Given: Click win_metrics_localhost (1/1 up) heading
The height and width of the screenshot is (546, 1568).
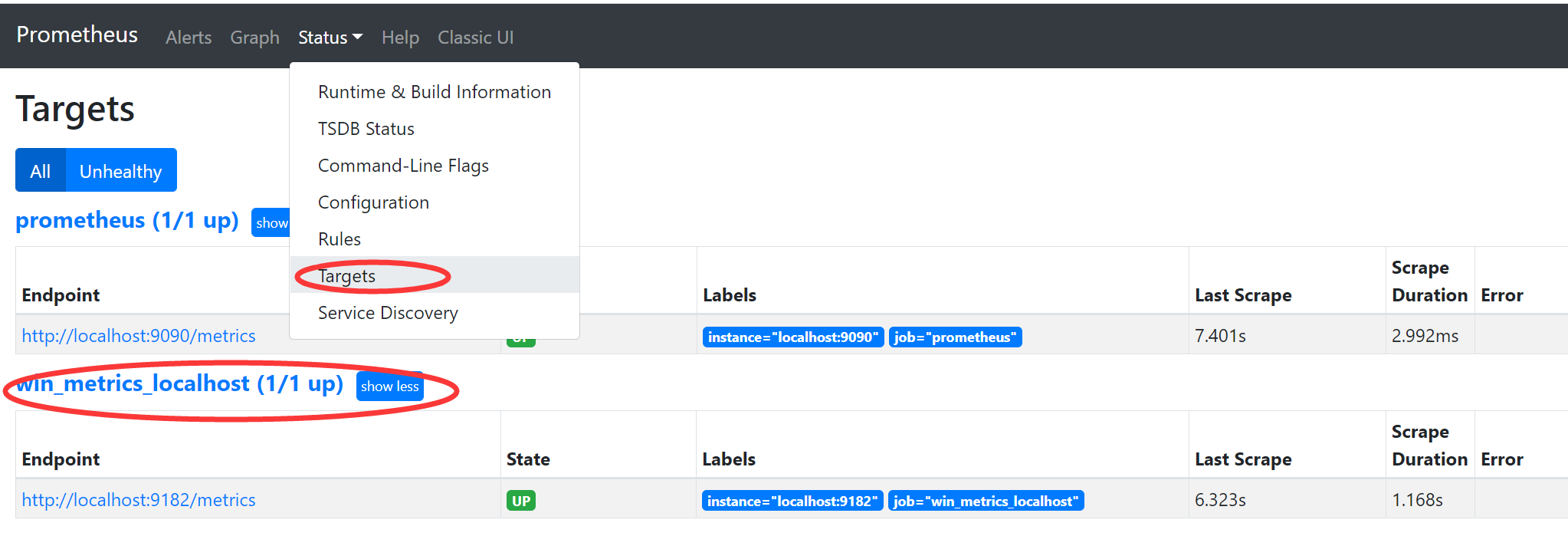Looking at the screenshot, I should (x=179, y=383).
